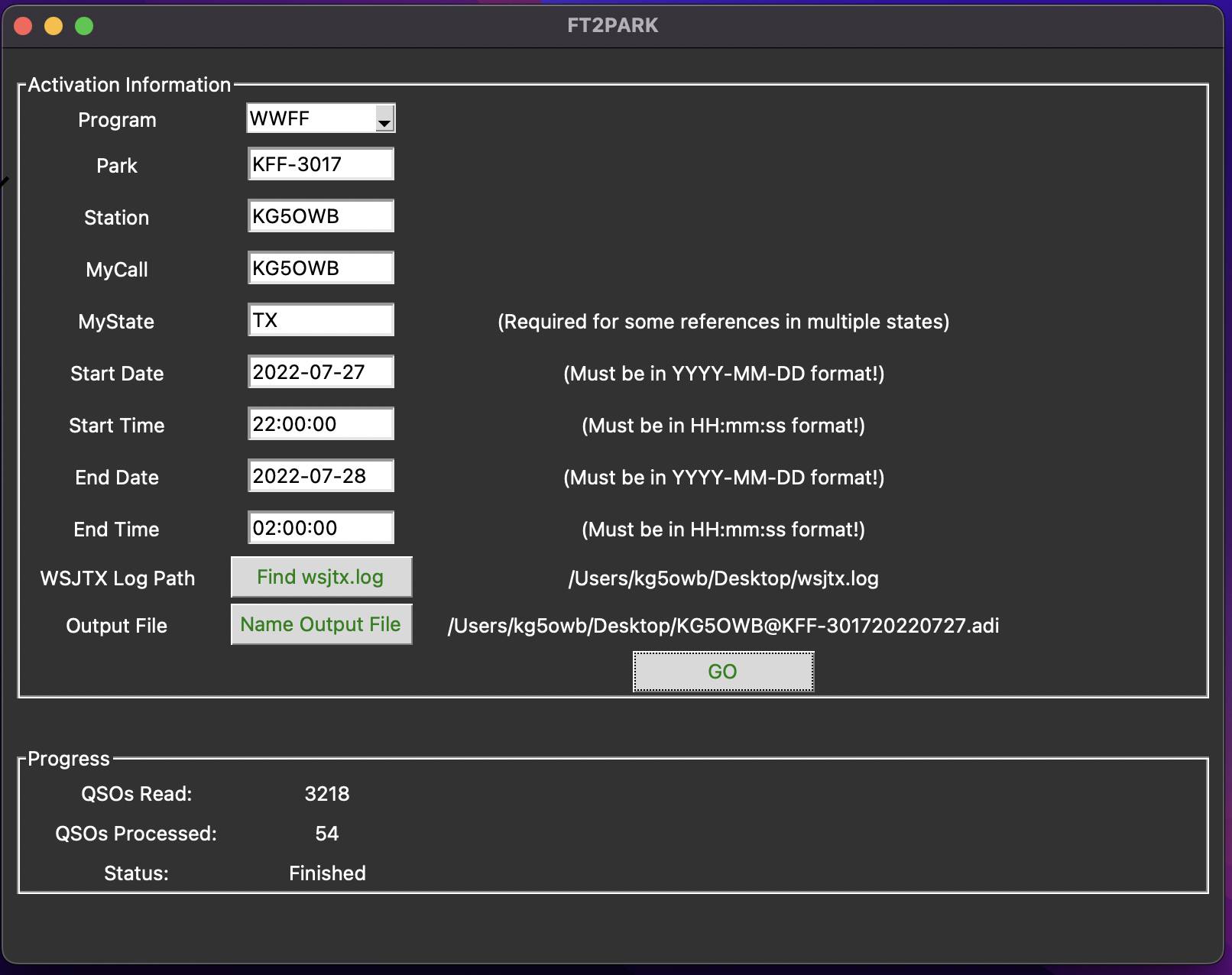Click the WSJTX Log Path label
Viewport: 1232px width, 975px height.
tap(118, 578)
